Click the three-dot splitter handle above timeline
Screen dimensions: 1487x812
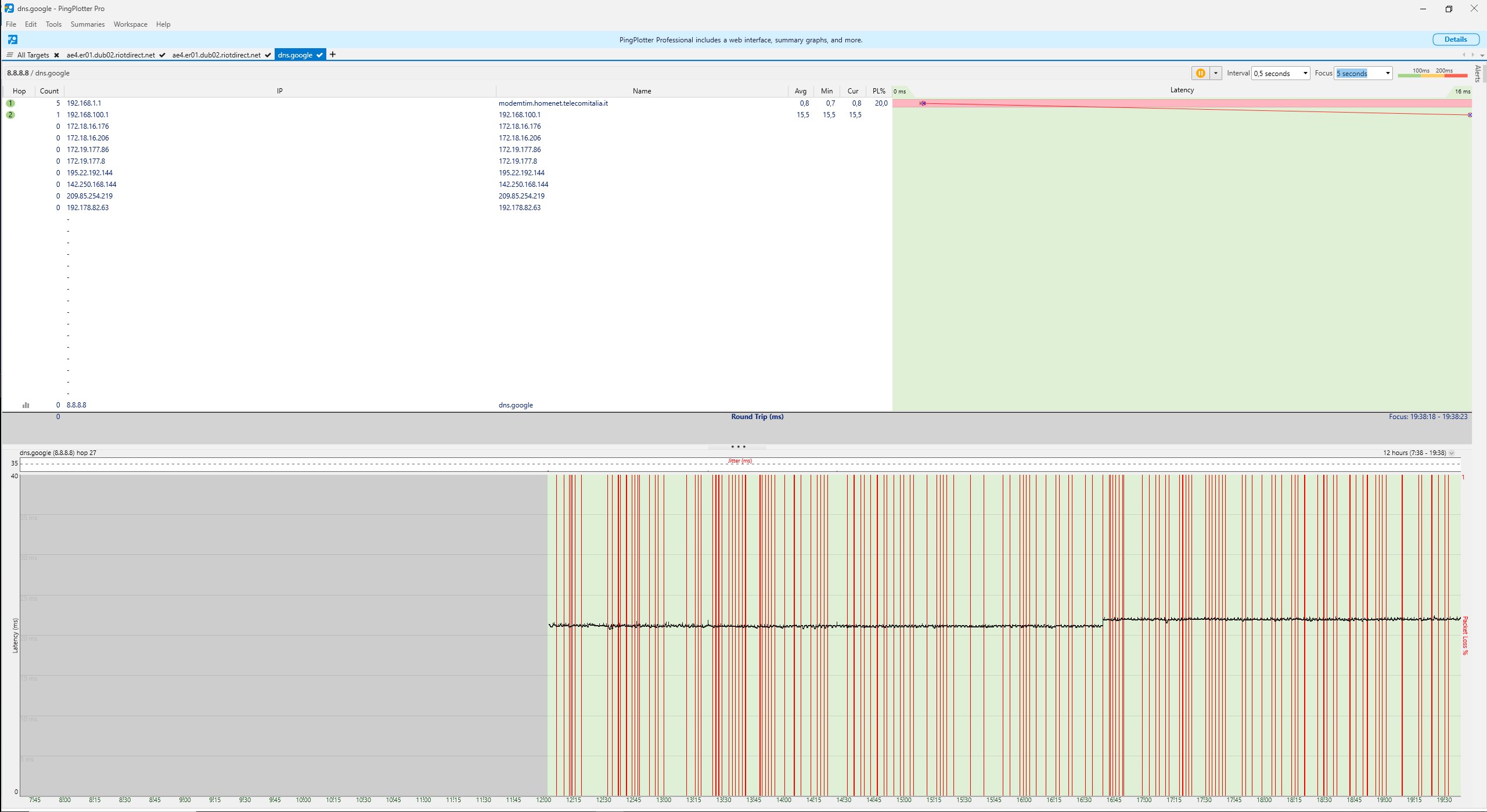point(738,447)
